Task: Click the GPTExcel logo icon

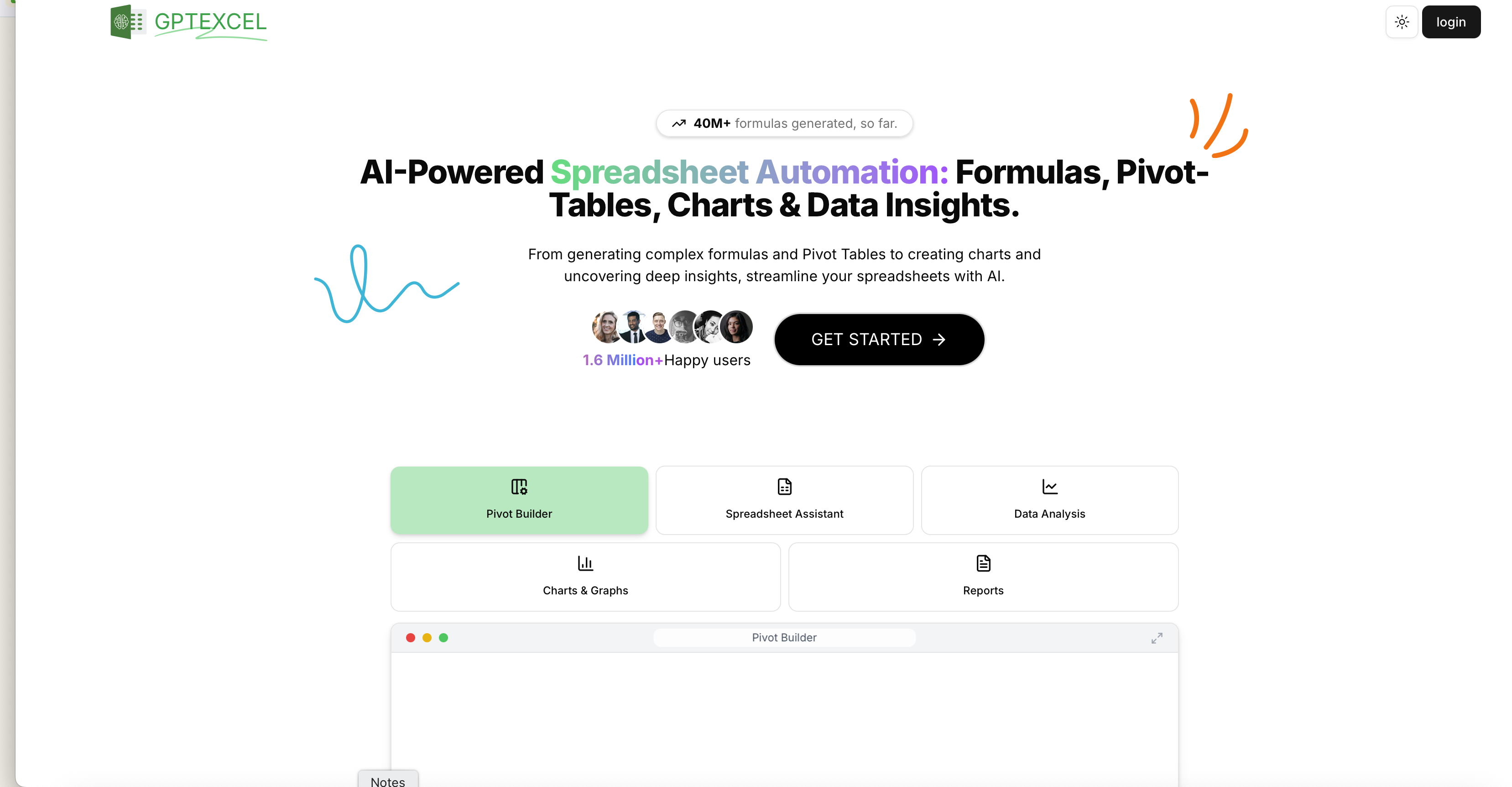Action: pyautogui.click(x=128, y=22)
